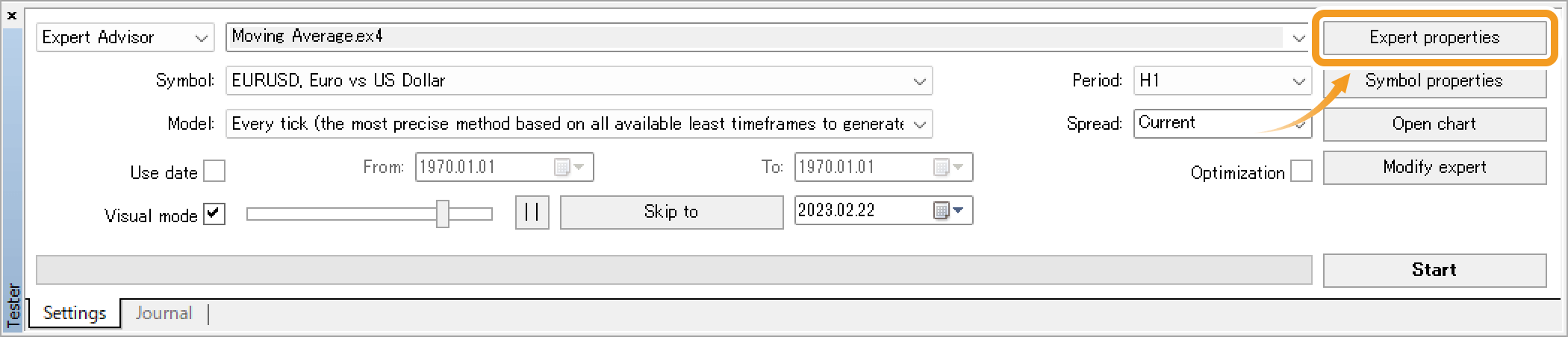
Task: Expand the Model Every tick dropdown
Action: click(919, 125)
